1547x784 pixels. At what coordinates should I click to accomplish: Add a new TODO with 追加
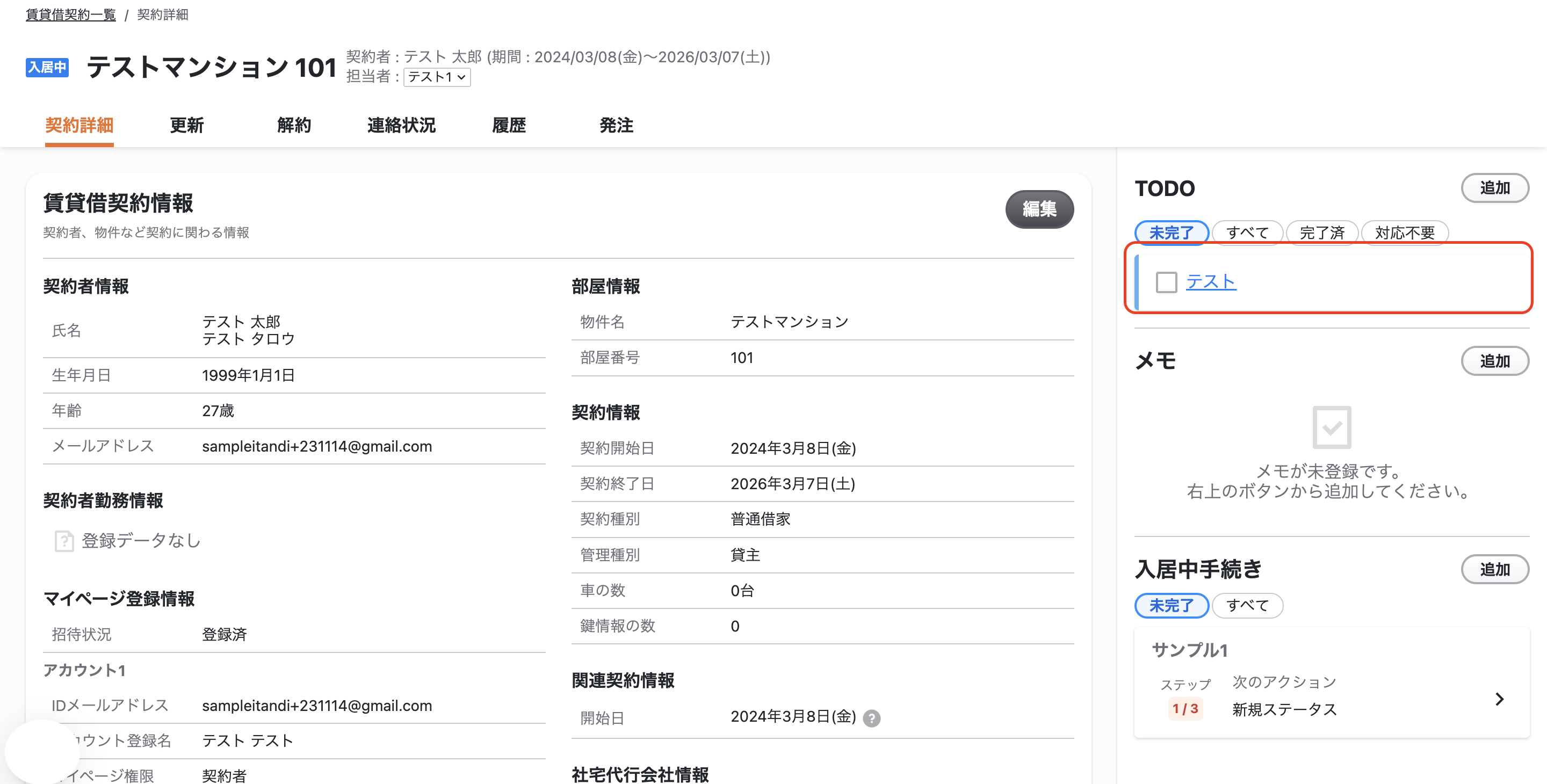tap(1494, 188)
